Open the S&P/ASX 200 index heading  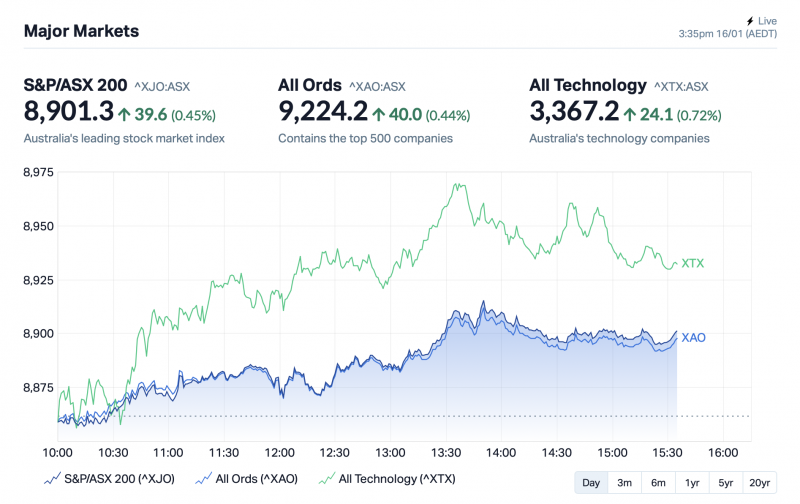coord(75,84)
